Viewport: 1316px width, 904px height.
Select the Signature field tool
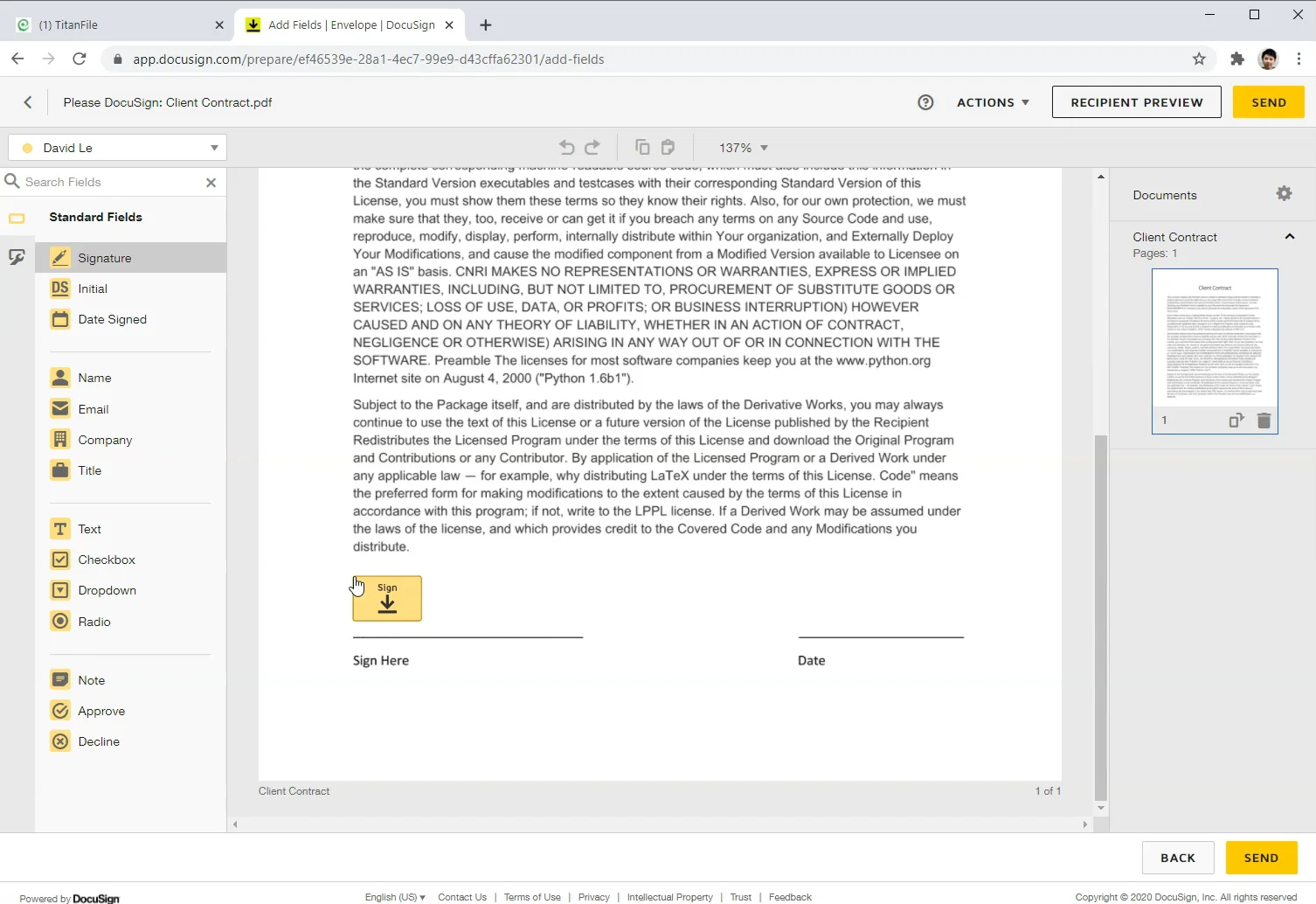pos(131,258)
